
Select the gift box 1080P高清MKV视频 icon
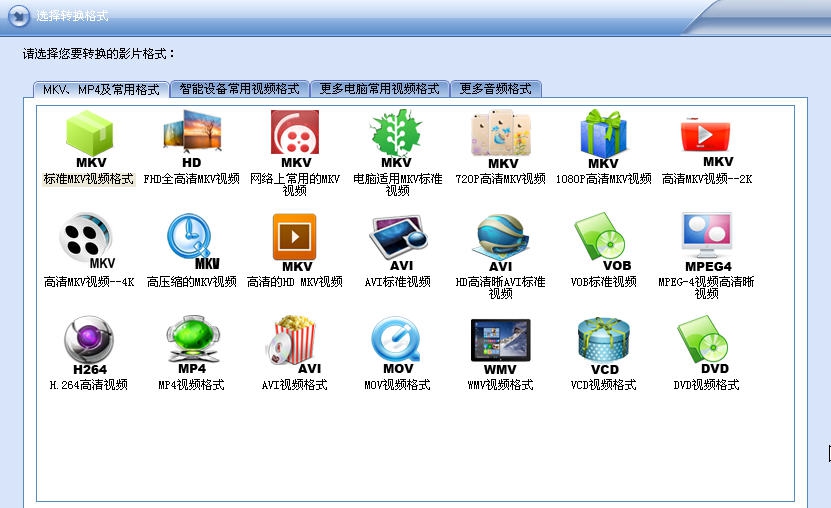tap(603, 139)
